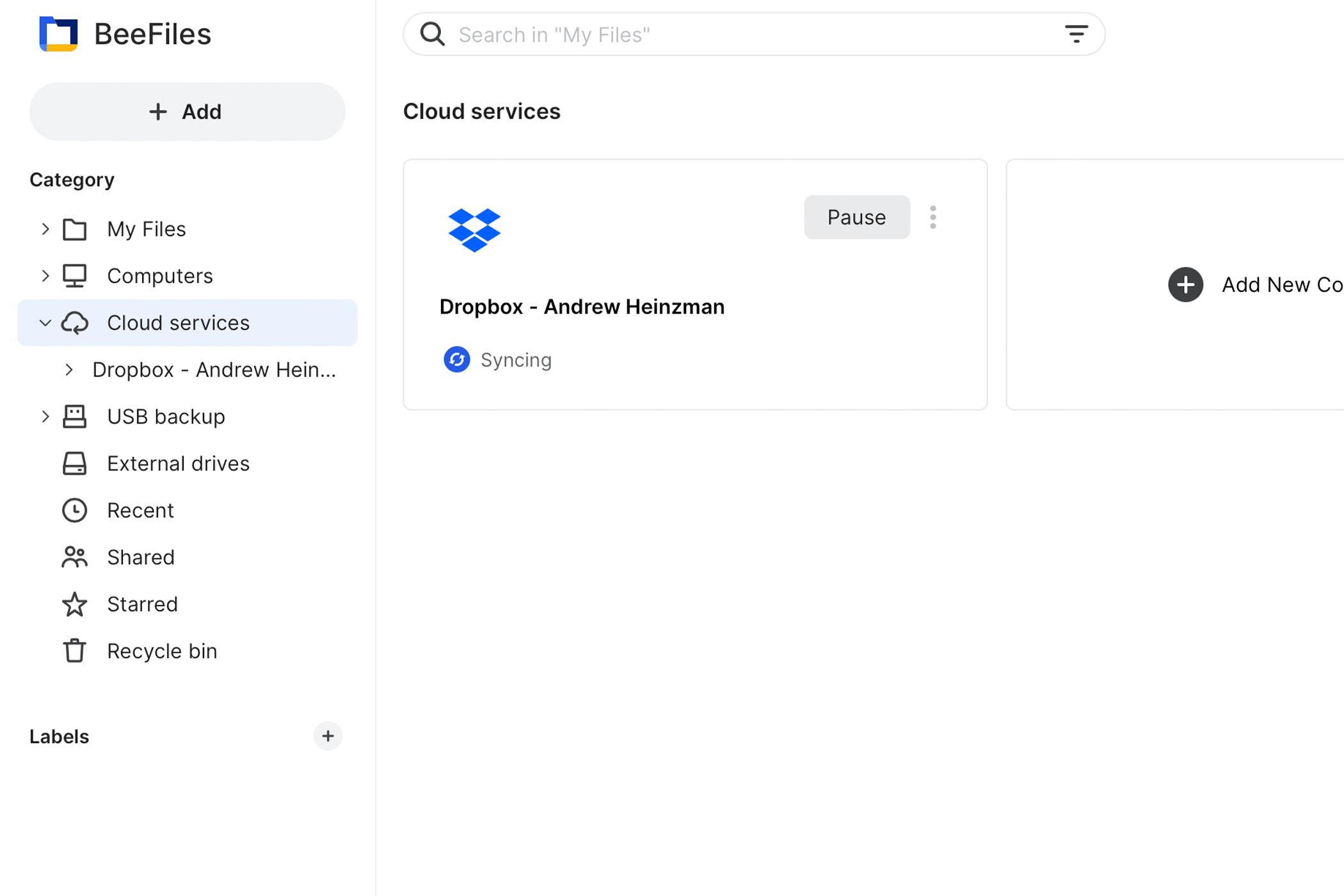Click the Computers monitor icon
The height and width of the screenshot is (896, 1344).
click(74, 276)
